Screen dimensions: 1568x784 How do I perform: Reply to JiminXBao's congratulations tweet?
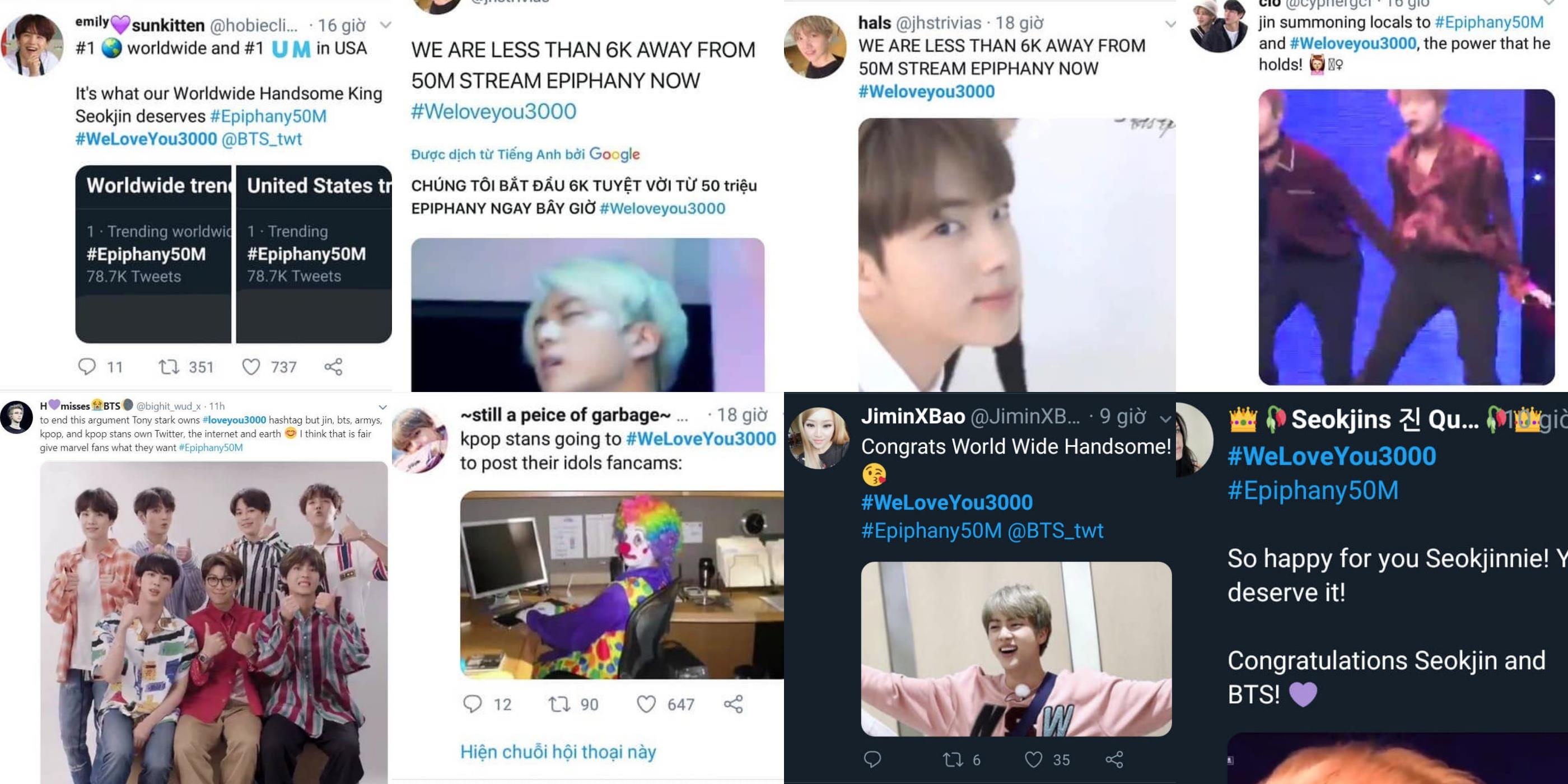(x=872, y=759)
